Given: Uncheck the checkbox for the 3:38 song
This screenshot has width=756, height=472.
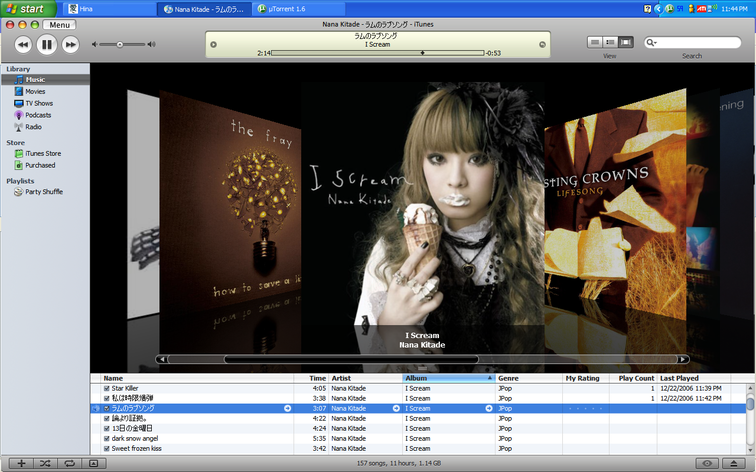Looking at the screenshot, I should pos(107,398).
